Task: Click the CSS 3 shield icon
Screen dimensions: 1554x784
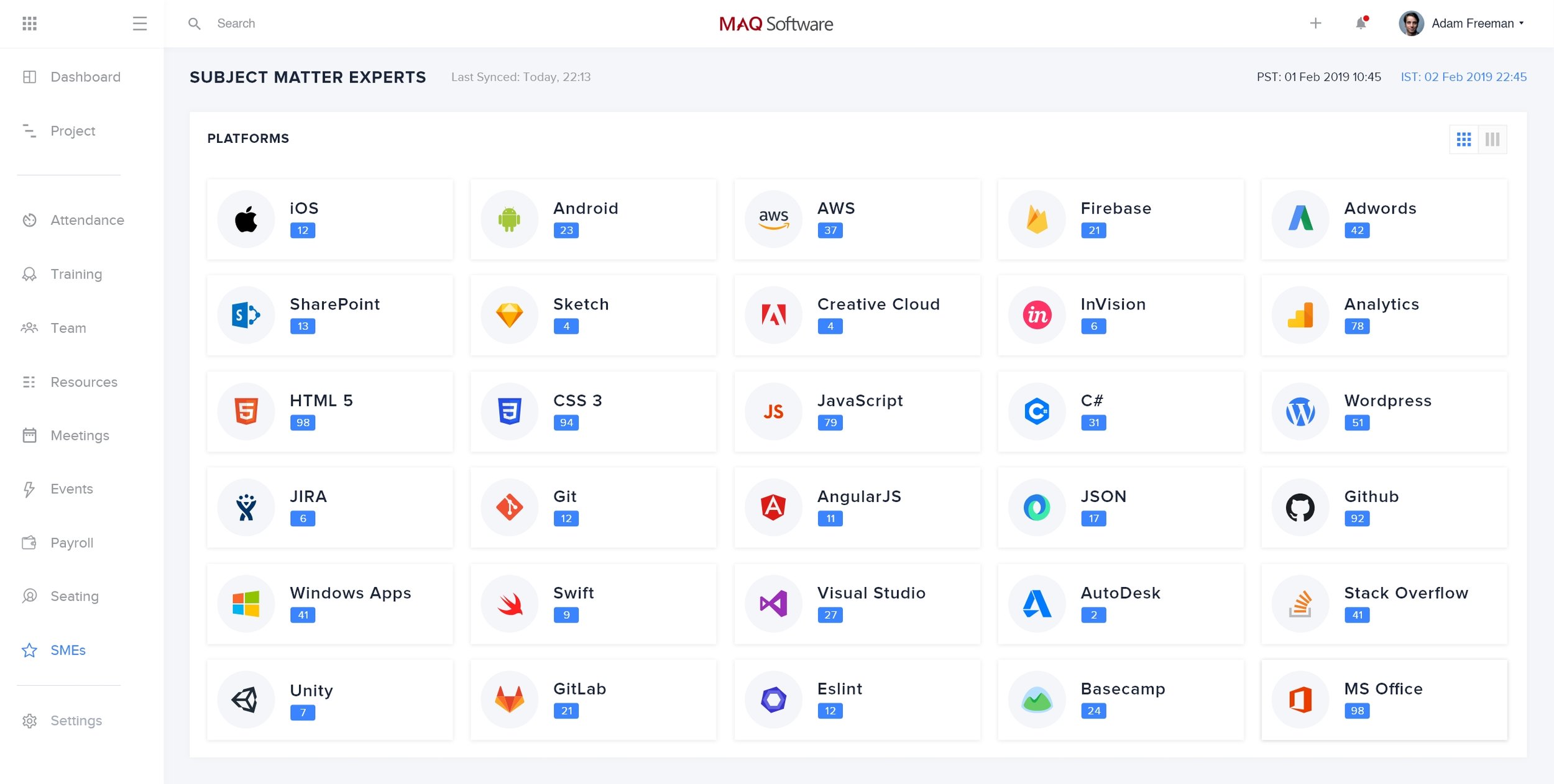Action: click(509, 411)
